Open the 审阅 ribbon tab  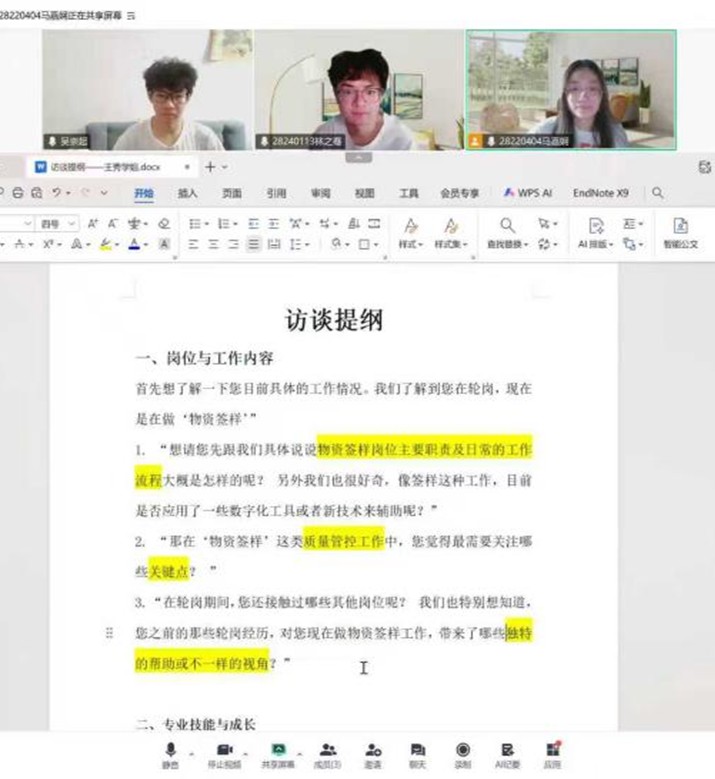tap(320, 193)
